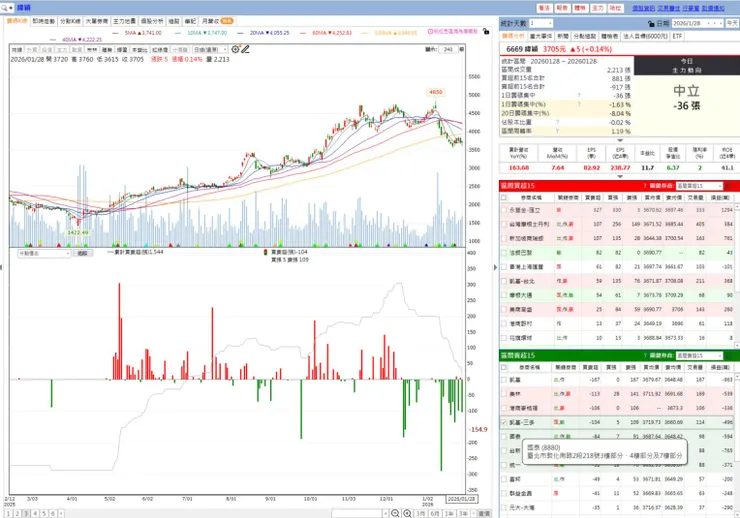Screen dimensions: 740x518
Task: Tick checkbox for 新加坡商瑞銀 row
Action: tap(504, 238)
